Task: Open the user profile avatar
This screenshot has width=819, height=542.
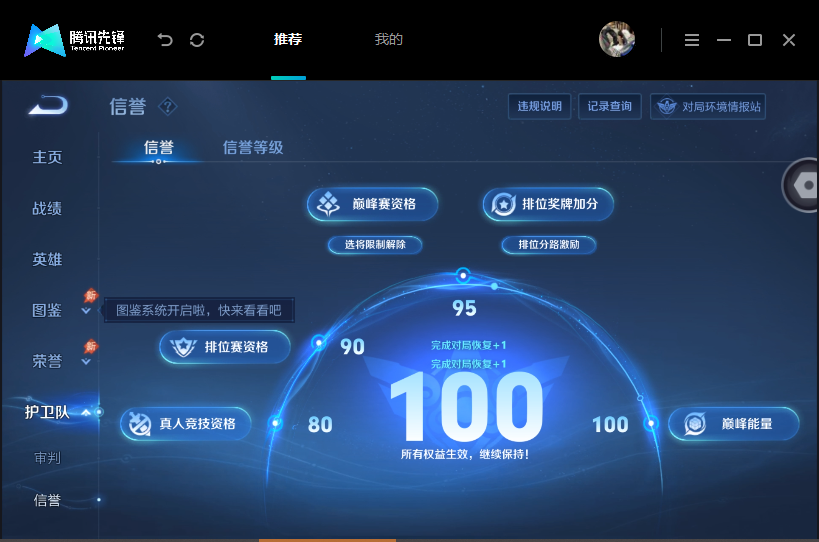Action: point(617,39)
